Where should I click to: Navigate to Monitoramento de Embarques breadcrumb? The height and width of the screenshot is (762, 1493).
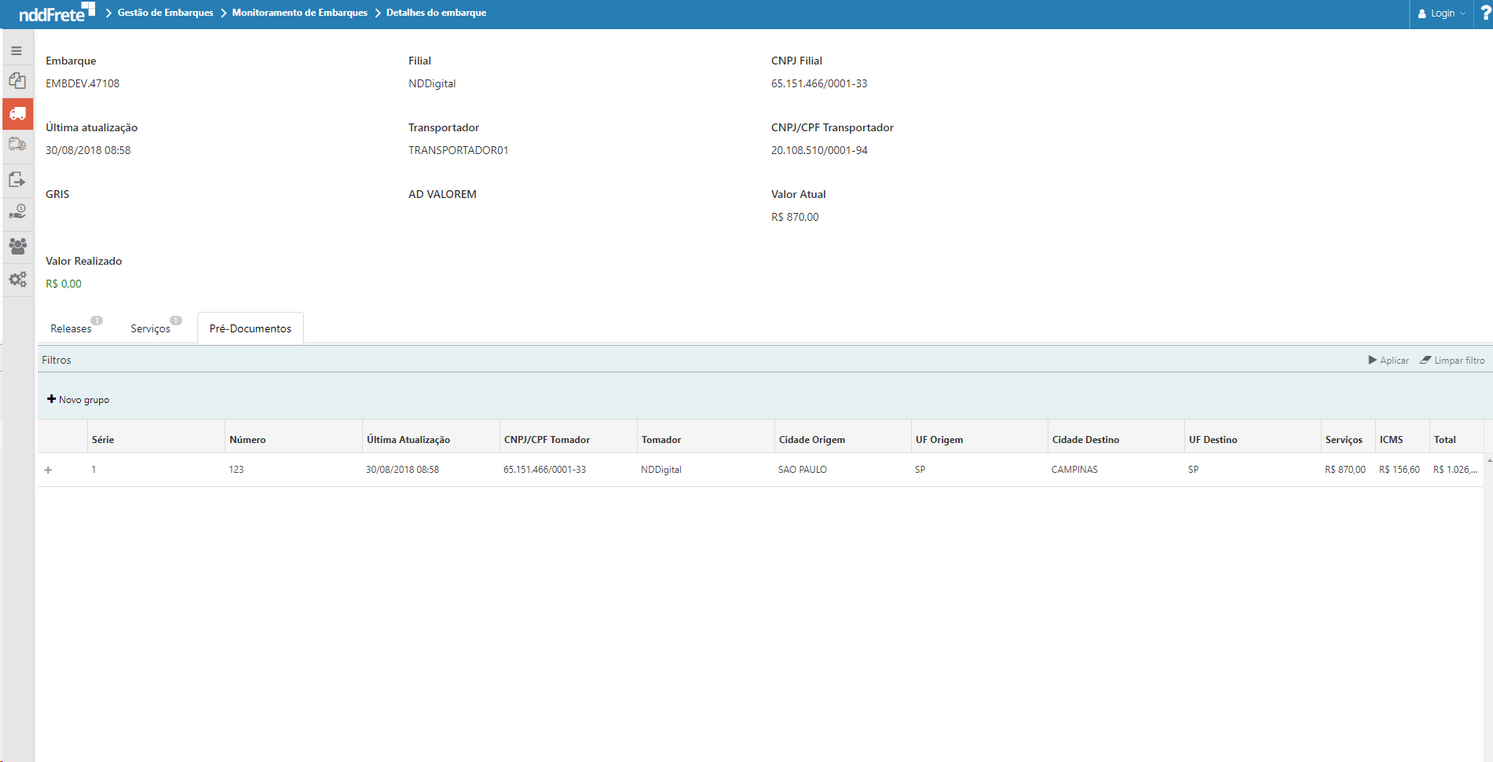coord(300,13)
